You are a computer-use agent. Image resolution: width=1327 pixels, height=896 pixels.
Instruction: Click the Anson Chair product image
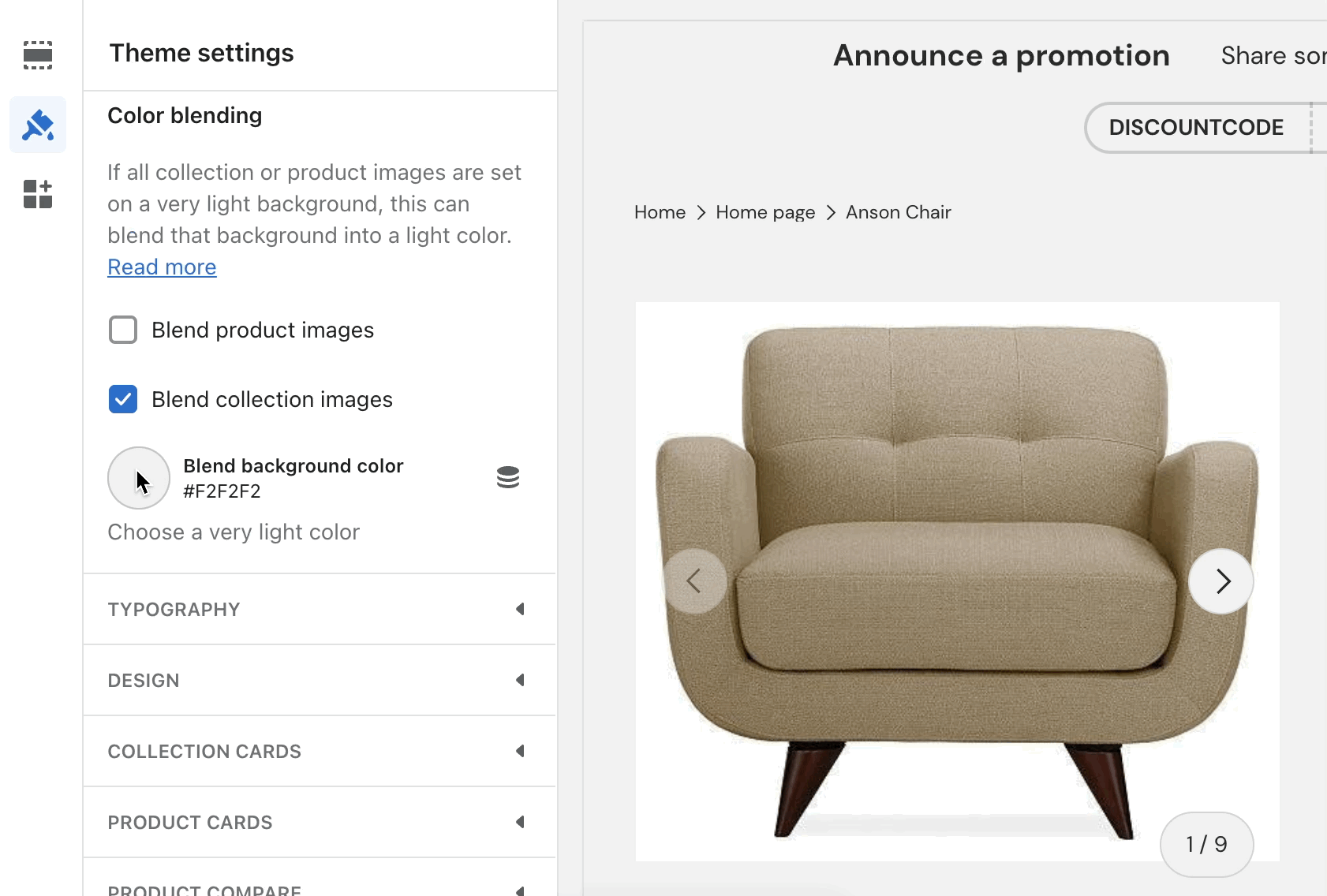[957, 473]
